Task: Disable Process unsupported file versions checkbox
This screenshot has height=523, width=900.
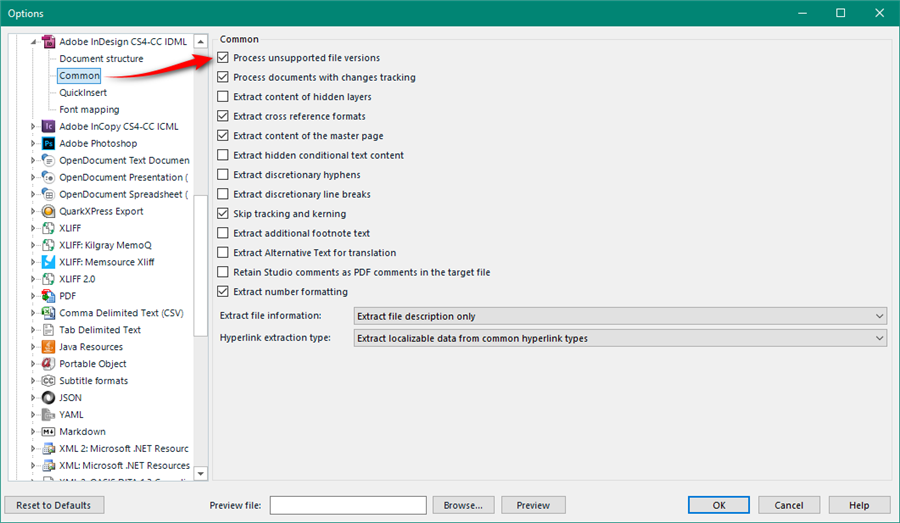Action: tap(223, 59)
